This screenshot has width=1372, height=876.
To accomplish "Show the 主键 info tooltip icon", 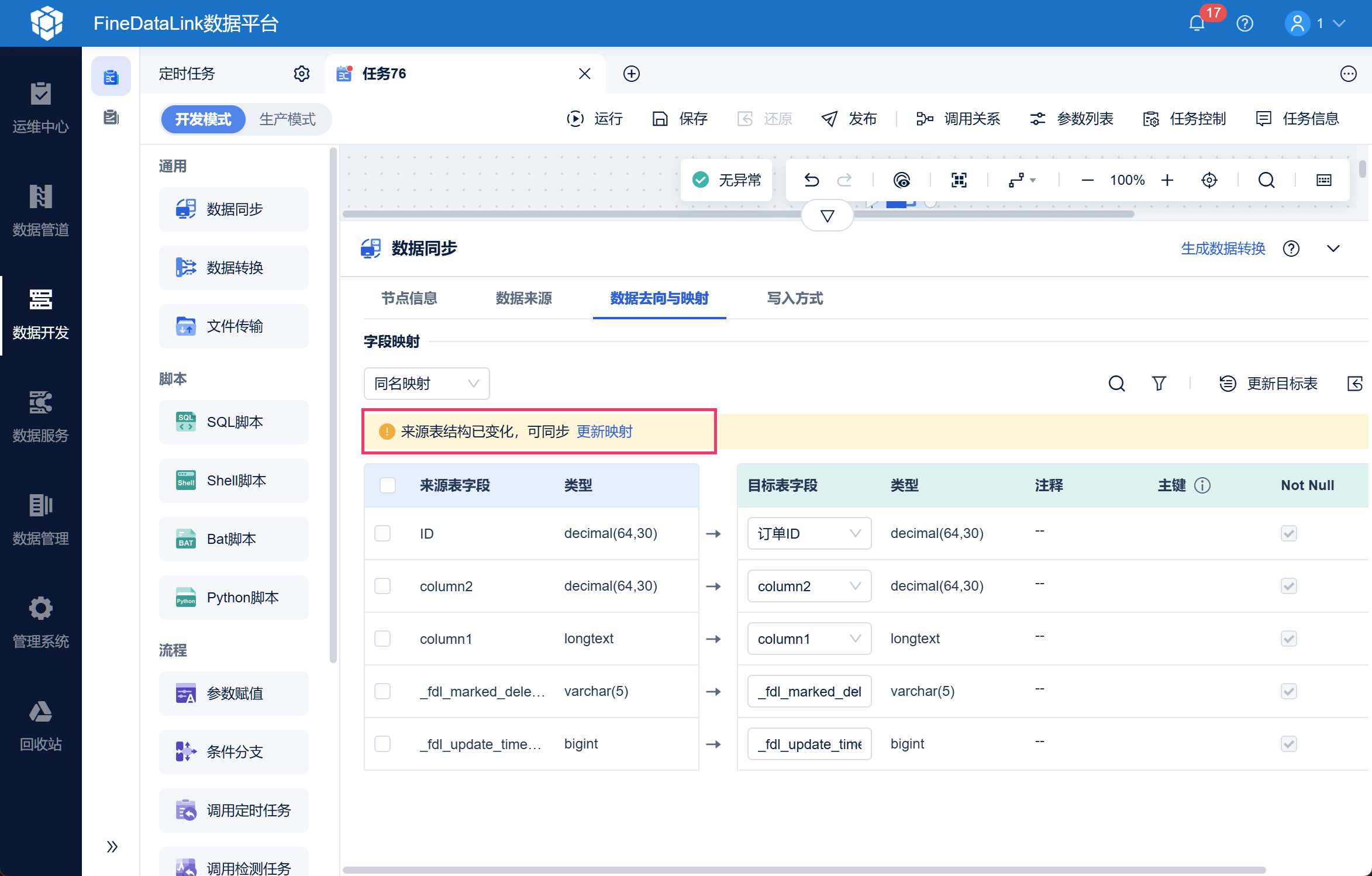I will pyautogui.click(x=1202, y=485).
